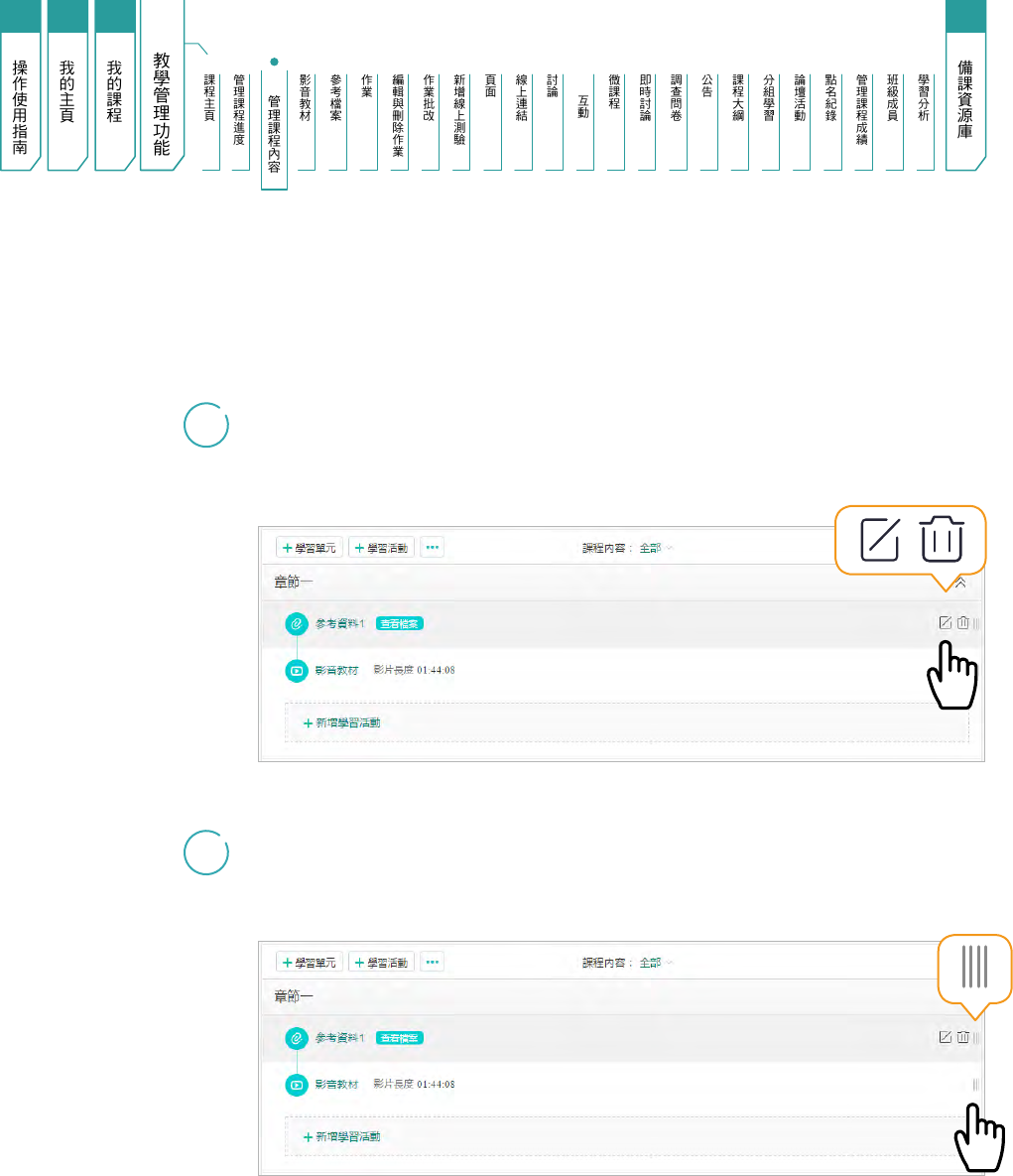Click the 新增學習活動 dashed area in lower panel

click(625, 1136)
